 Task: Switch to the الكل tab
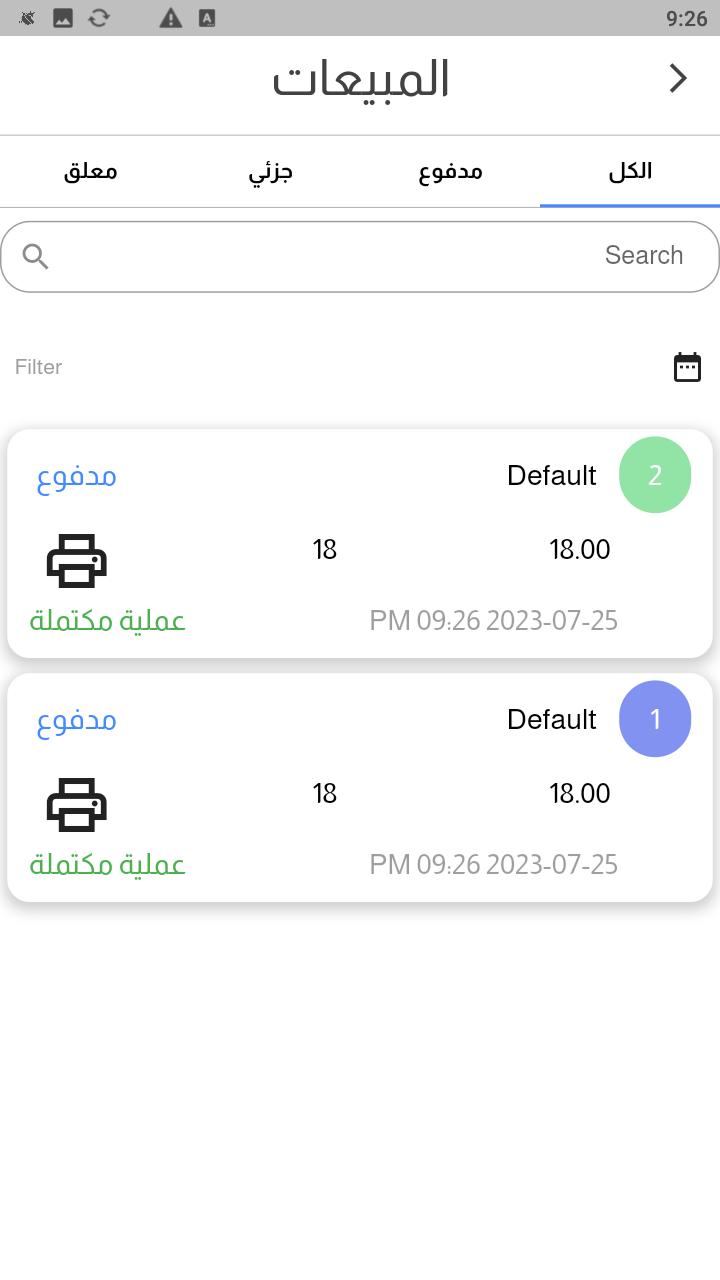click(630, 171)
